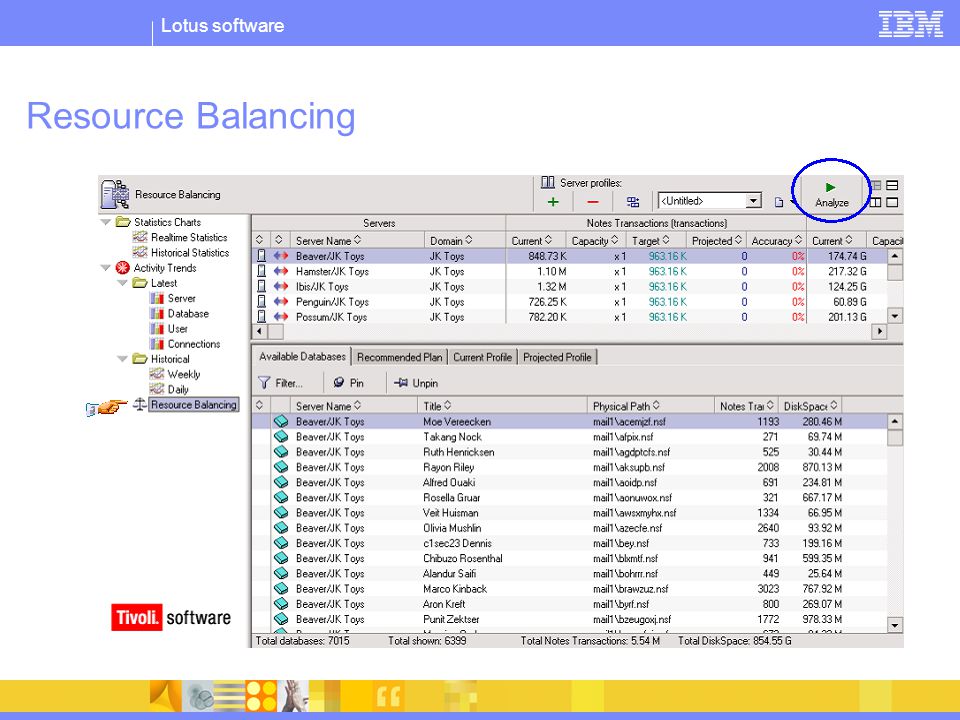960x720 pixels.
Task: Click the Analyze button
Action: pos(831,195)
